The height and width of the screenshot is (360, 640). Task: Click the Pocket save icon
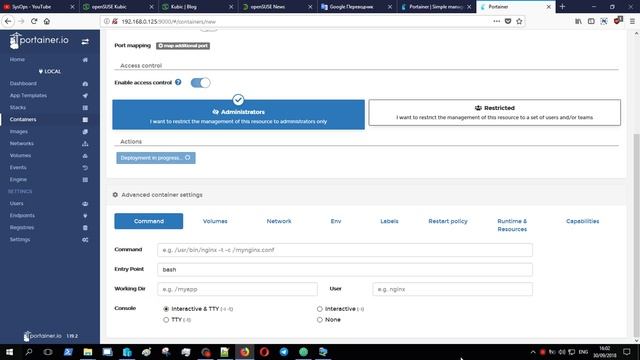[x=508, y=21]
